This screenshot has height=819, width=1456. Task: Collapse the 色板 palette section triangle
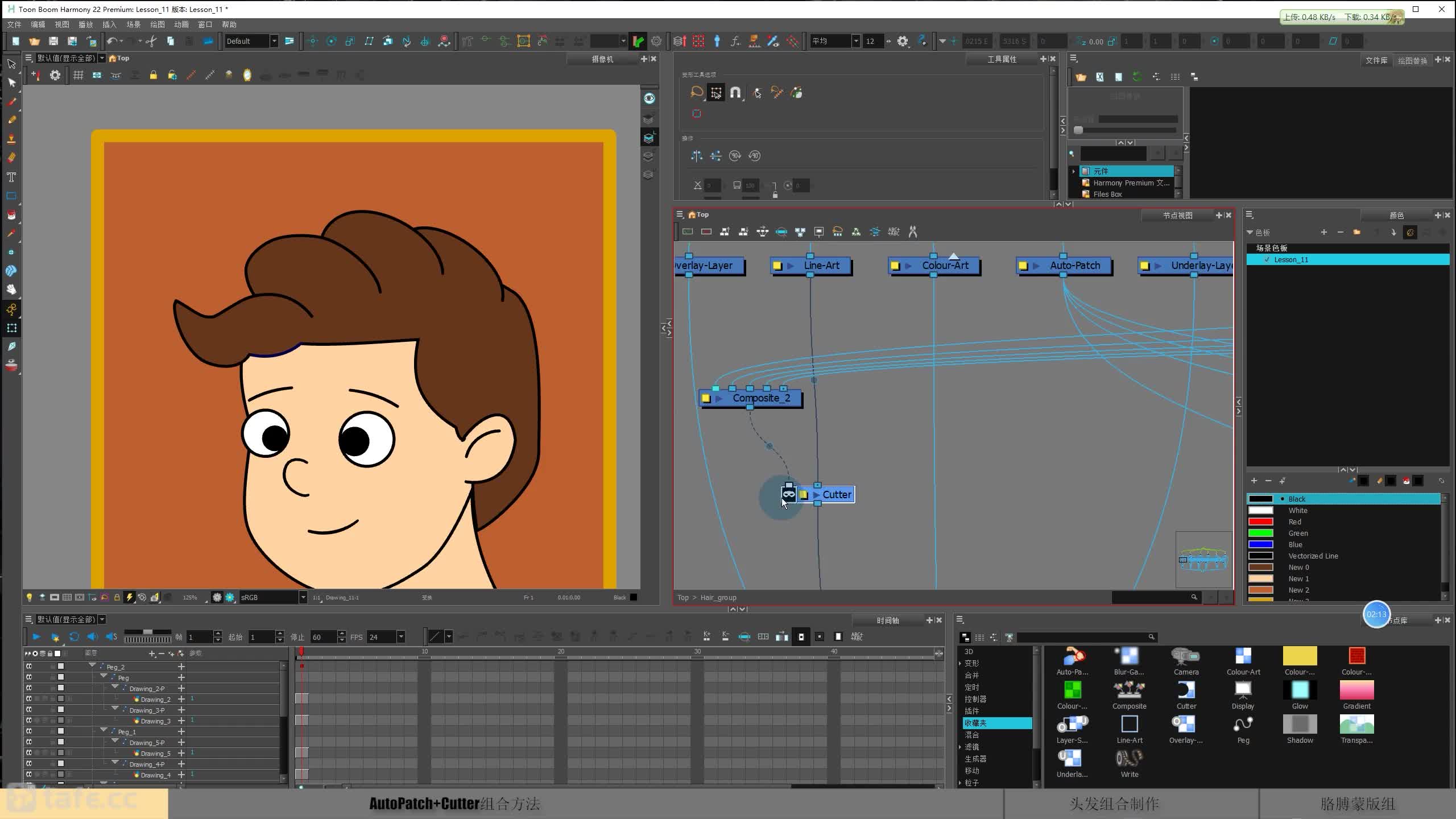tap(1250, 233)
